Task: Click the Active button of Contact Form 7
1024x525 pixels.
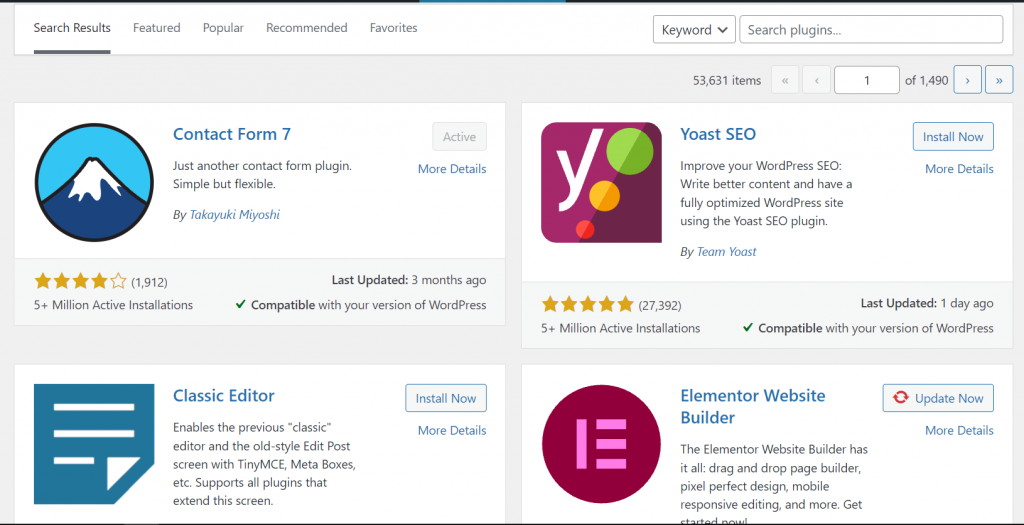Action: click(x=459, y=136)
